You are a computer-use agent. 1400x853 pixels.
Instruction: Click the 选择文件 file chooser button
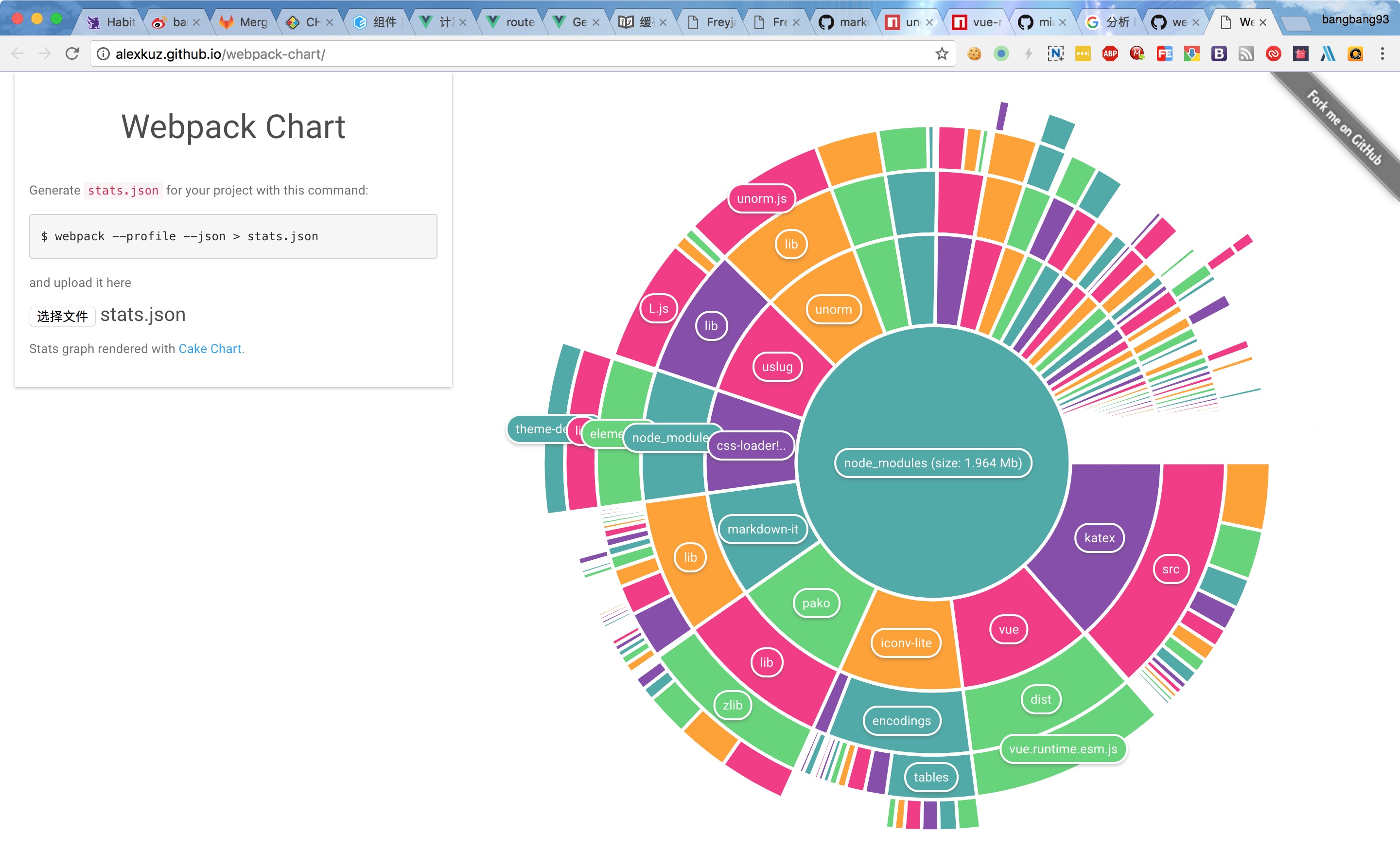pos(63,316)
